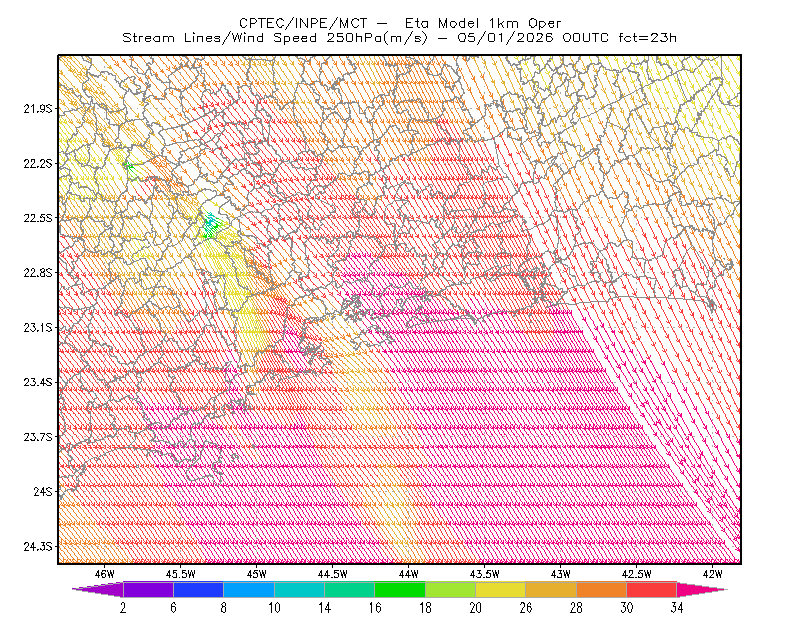The image size is (800, 618).
Task: Click the legend value '26'
Action: pyautogui.click(x=526, y=608)
